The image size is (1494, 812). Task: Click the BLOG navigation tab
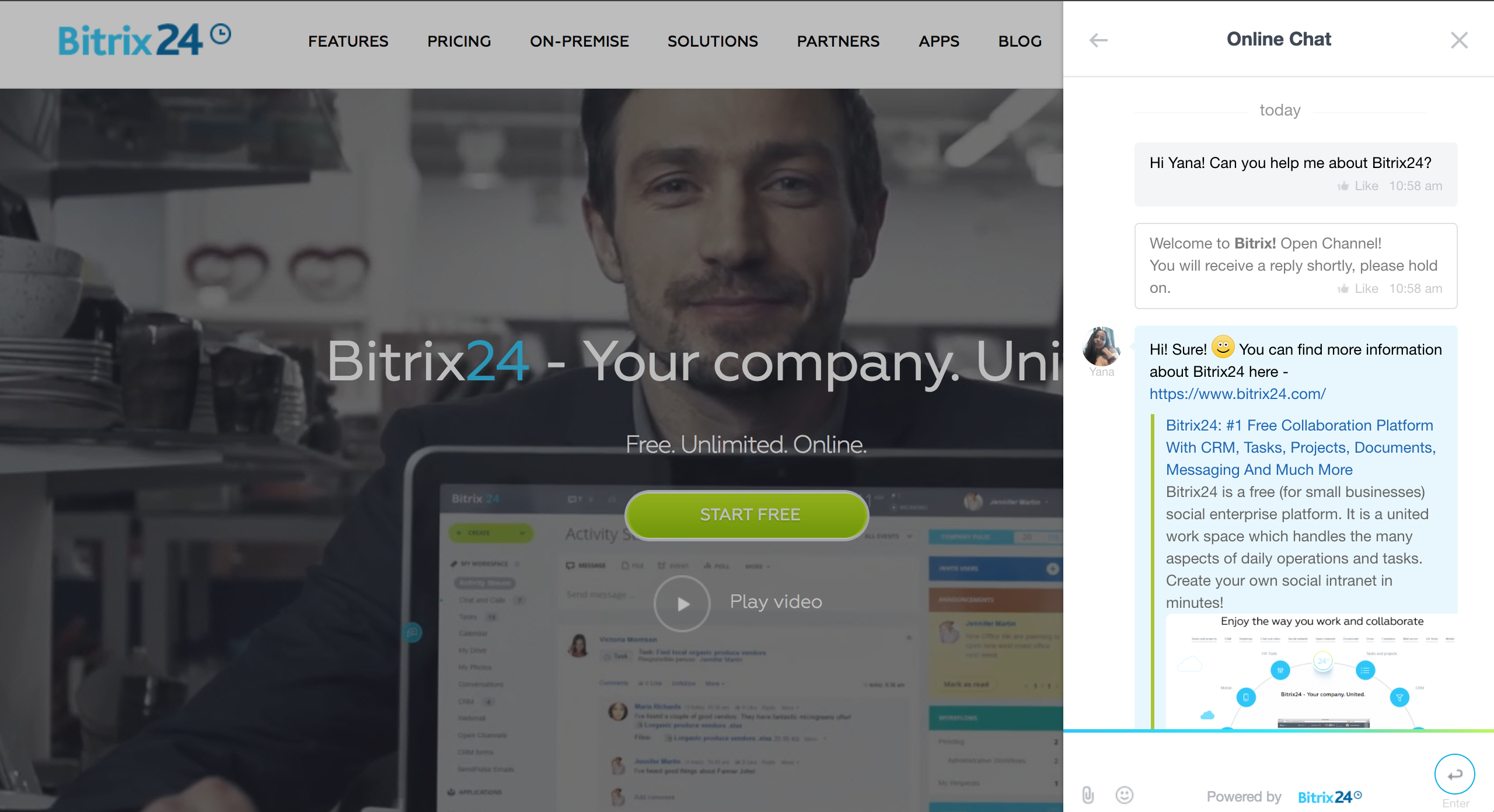coord(1019,40)
